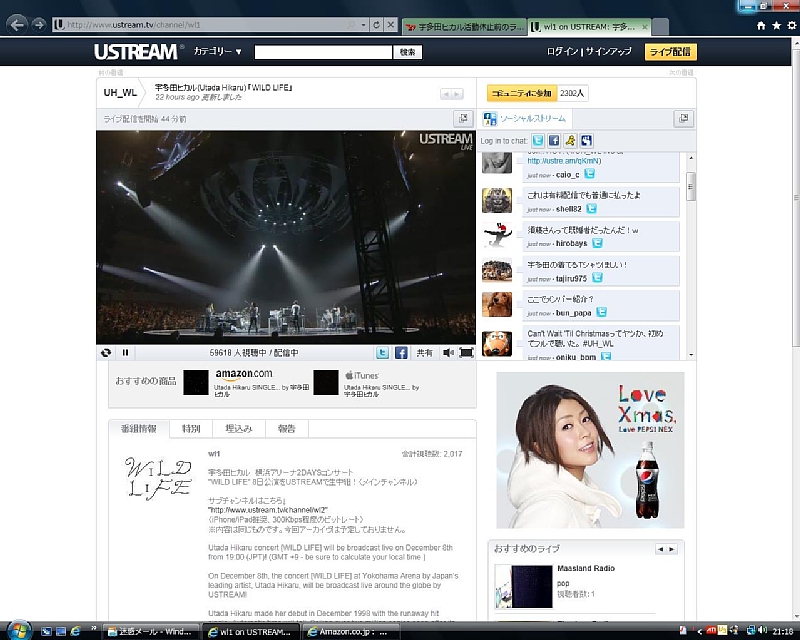Go to next channel arrow

pyautogui.click(x=457, y=94)
